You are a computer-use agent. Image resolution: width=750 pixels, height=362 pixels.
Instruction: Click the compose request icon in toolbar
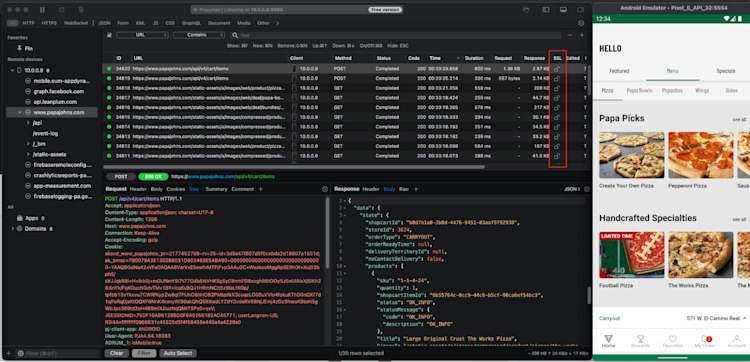(62, 10)
